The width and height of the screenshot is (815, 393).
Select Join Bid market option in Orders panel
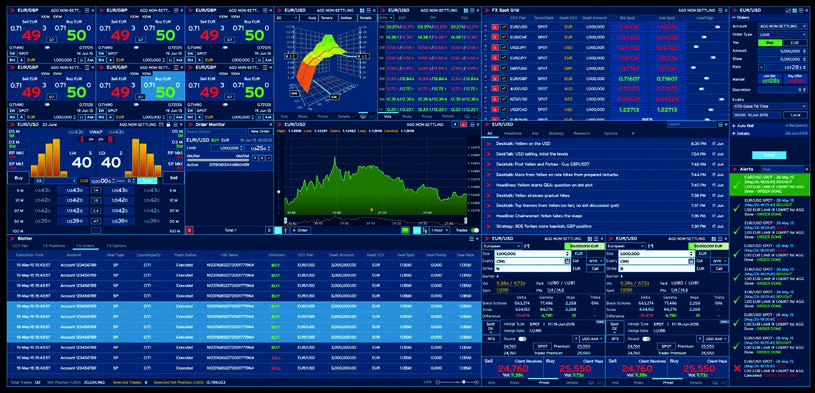(769, 78)
